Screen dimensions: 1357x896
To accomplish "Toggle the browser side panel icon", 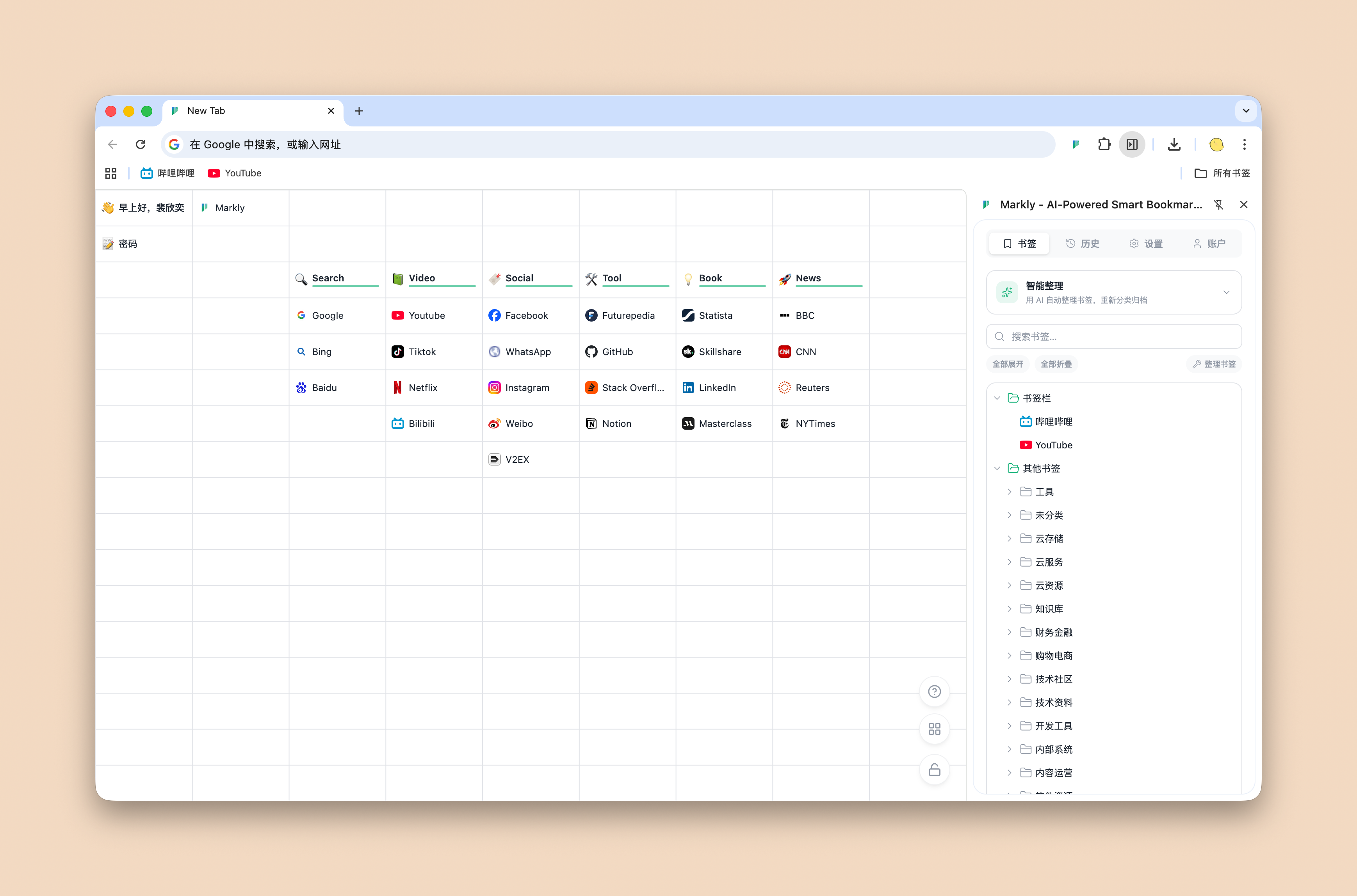I will (1132, 144).
